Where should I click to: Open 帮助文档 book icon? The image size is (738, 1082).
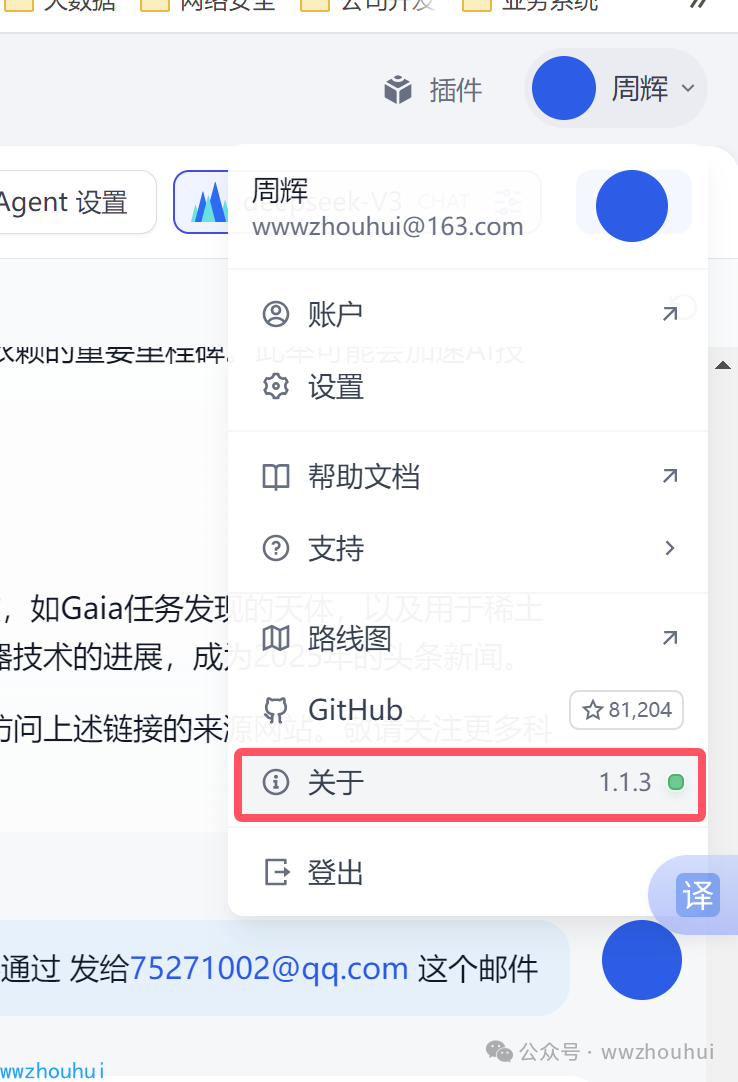(276, 477)
